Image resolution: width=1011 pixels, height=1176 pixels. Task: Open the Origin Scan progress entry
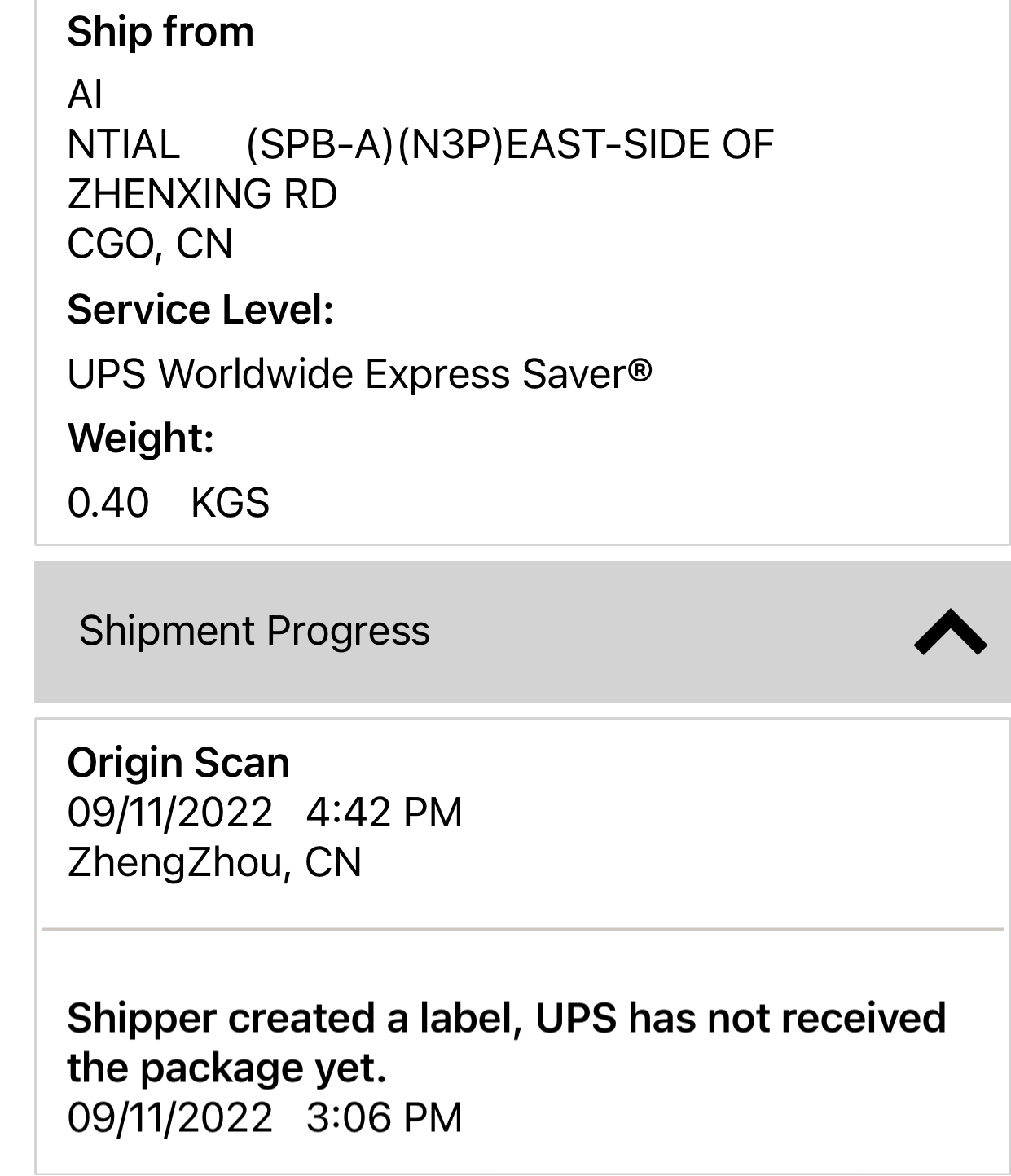click(178, 763)
